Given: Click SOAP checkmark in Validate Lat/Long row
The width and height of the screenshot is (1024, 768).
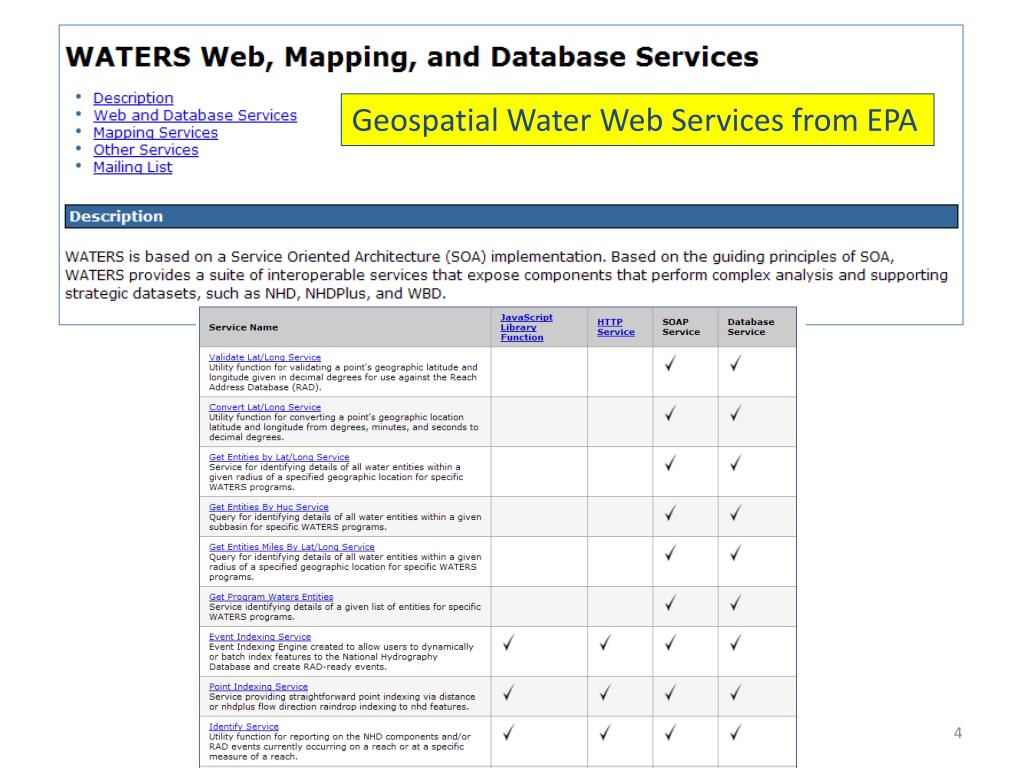Looking at the screenshot, I should tap(670, 364).
